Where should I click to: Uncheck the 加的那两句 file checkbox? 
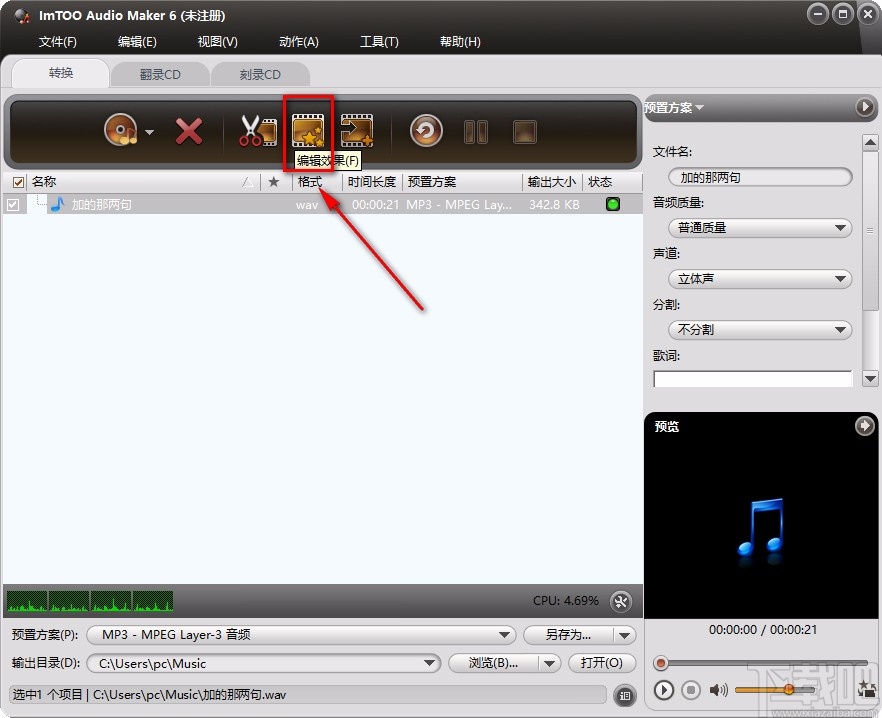coord(13,203)
